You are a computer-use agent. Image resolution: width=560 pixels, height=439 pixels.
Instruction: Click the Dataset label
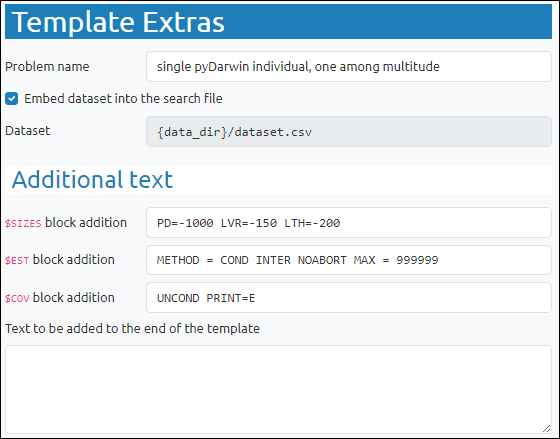(28, 131)
